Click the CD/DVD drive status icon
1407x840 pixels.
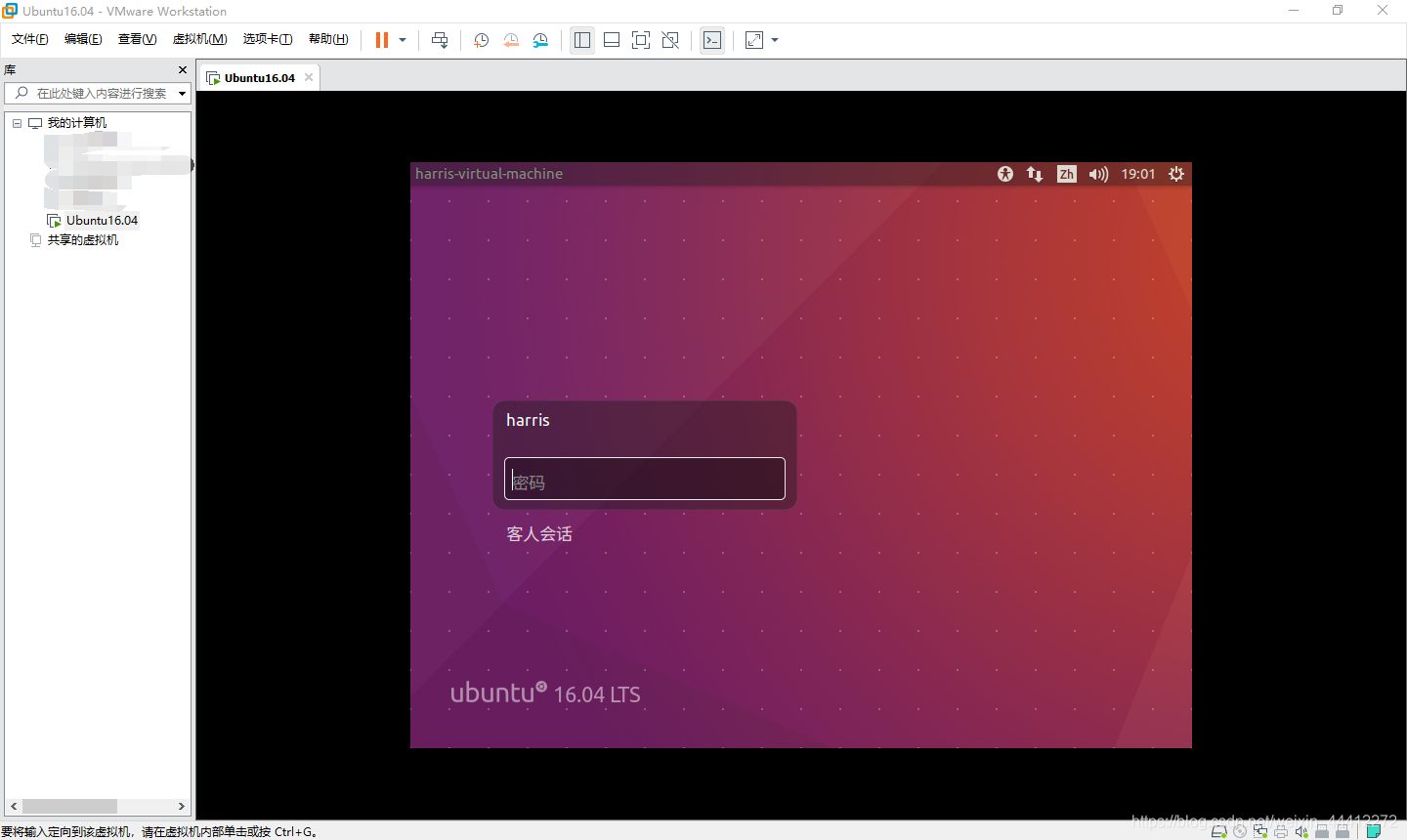tap(1240, 831)
